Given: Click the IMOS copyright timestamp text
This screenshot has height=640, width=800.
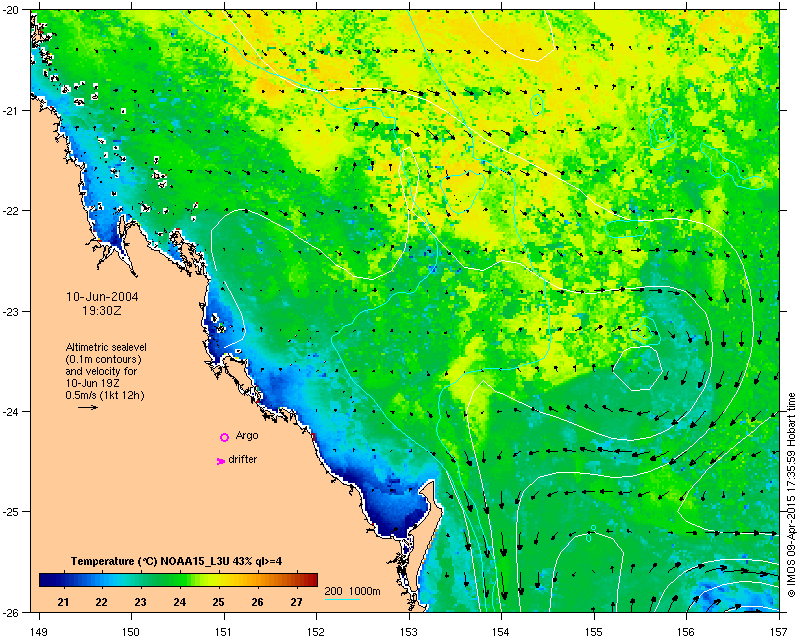Looking at the screenshot, I should 791,495.
